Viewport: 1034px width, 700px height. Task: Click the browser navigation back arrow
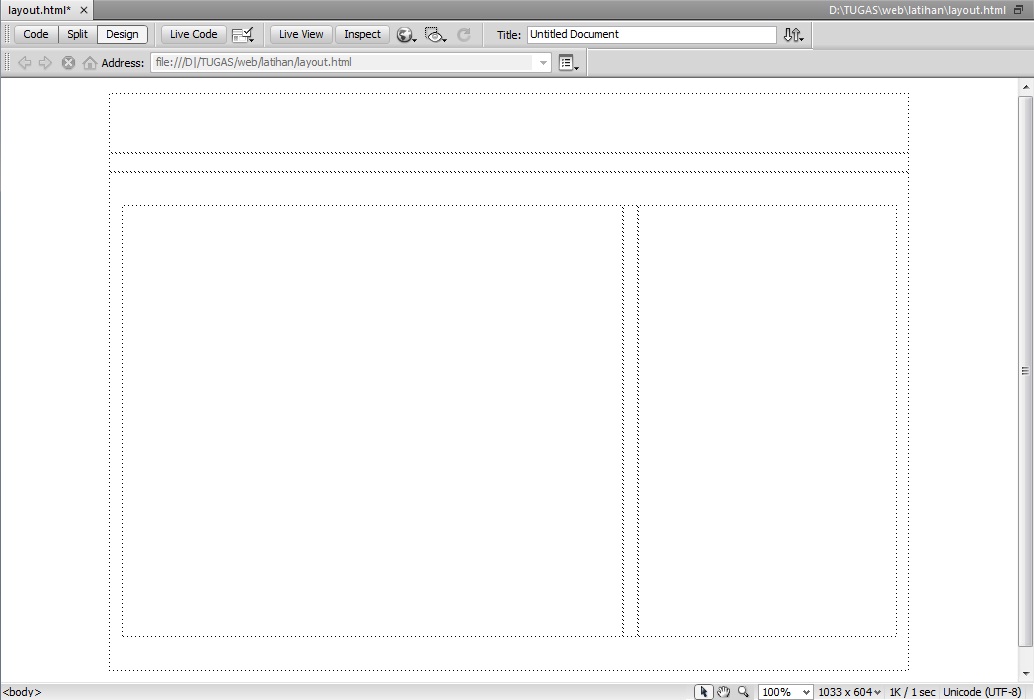coord(23,62)
